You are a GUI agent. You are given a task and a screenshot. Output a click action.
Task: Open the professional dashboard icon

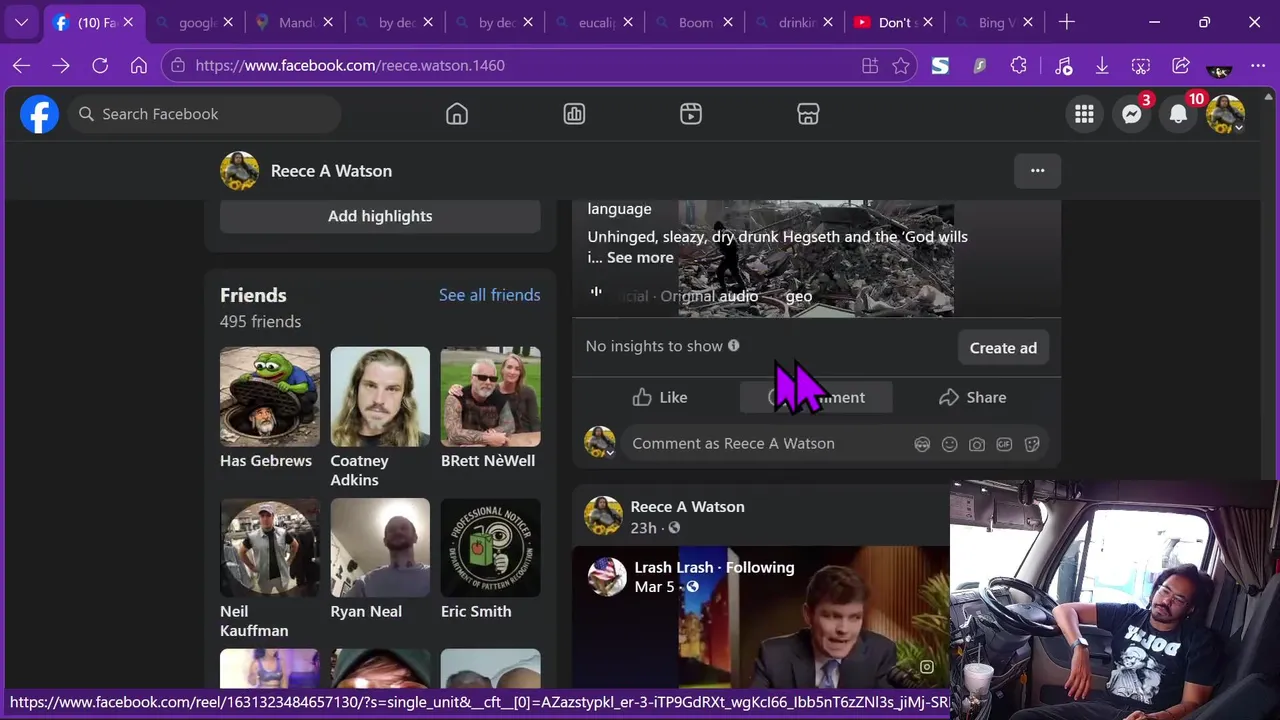574,114
